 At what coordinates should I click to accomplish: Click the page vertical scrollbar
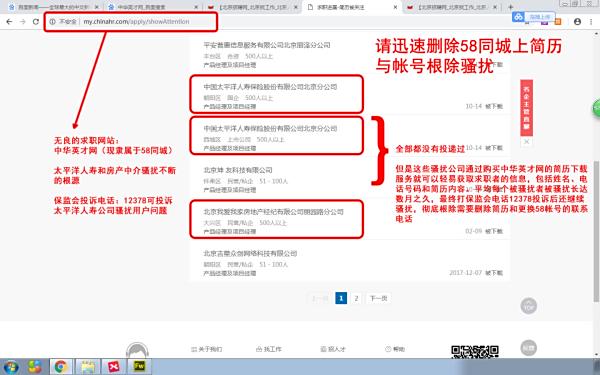[596, 230]
